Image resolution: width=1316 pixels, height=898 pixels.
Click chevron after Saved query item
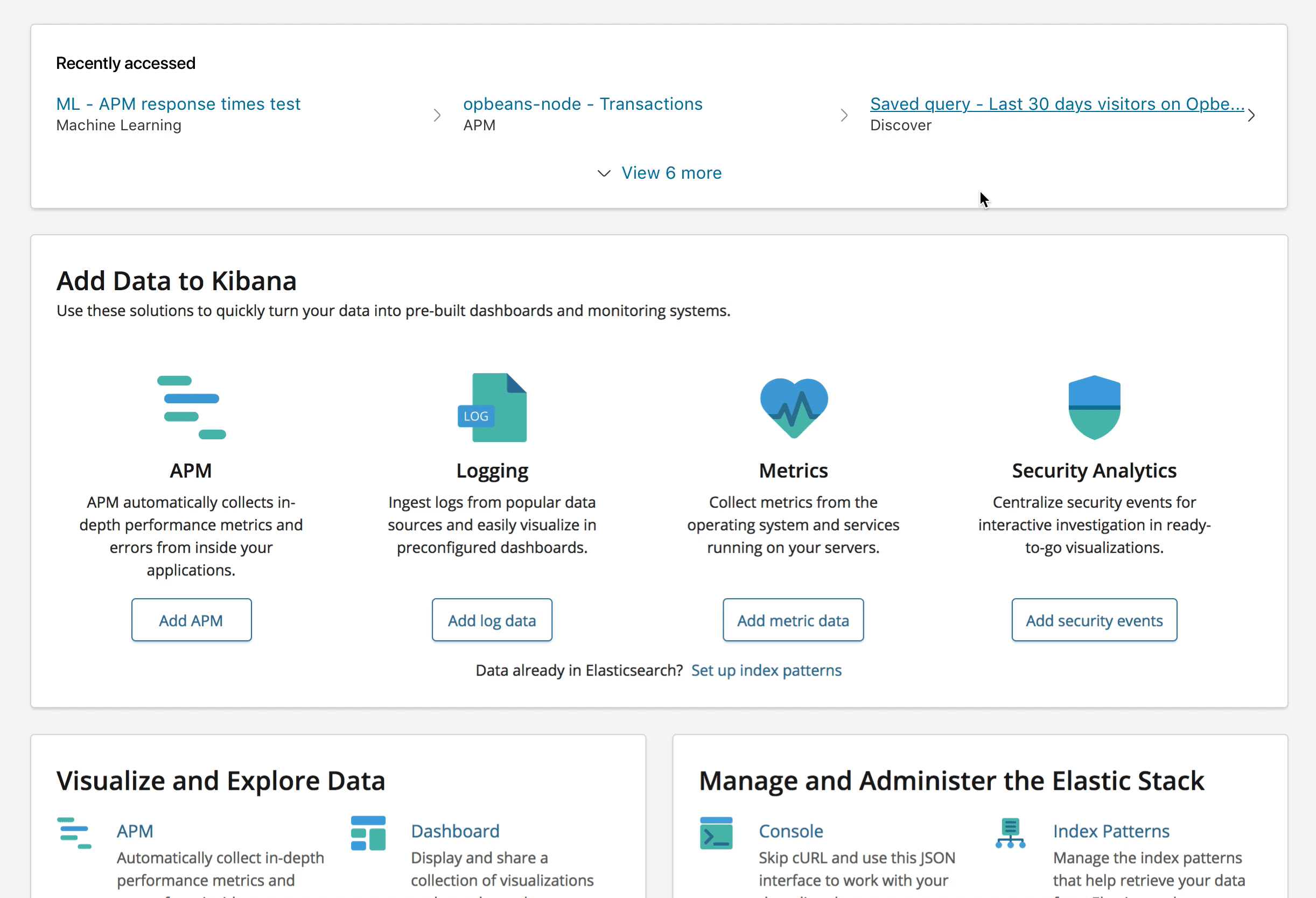[1251, 116]
